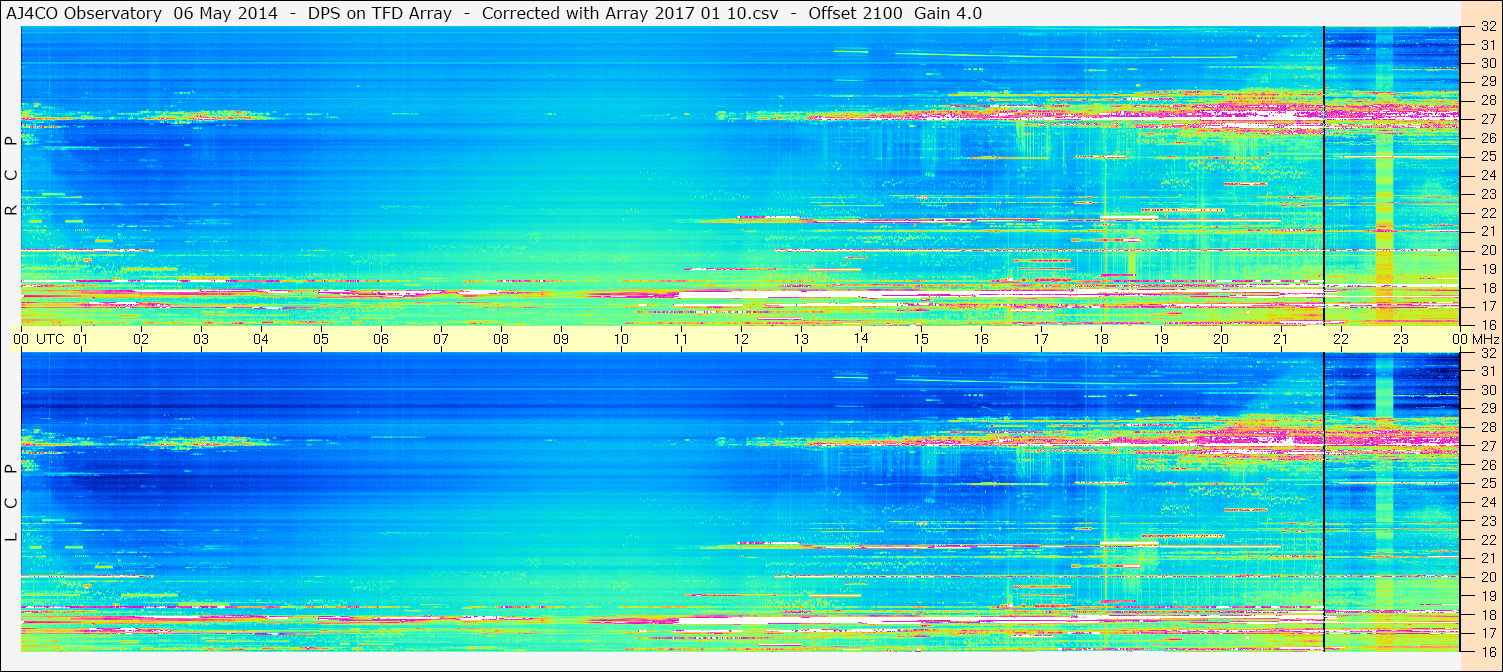Click the '16' hour label on time axis
The height and width of the screenshot is (672, 1503).
(x=981, y=339)
